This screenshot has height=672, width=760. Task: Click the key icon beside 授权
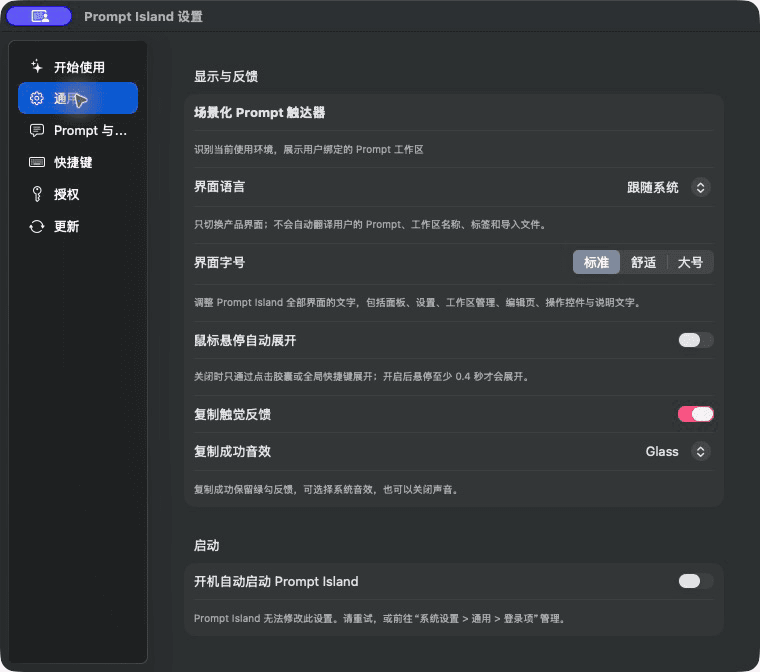pyautogui.click(x=37, y=194)
